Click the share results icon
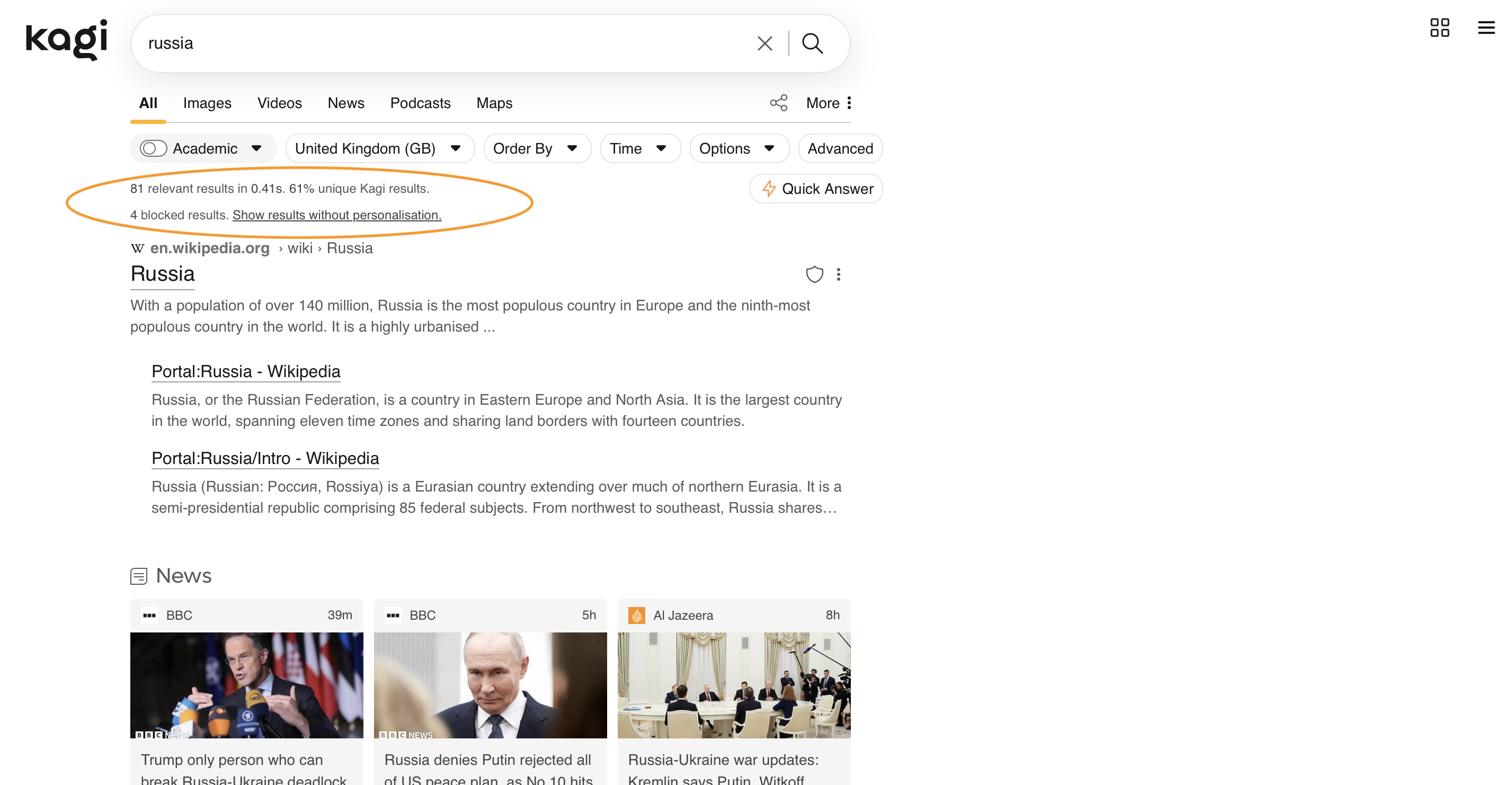 click(x=778, y=103)
